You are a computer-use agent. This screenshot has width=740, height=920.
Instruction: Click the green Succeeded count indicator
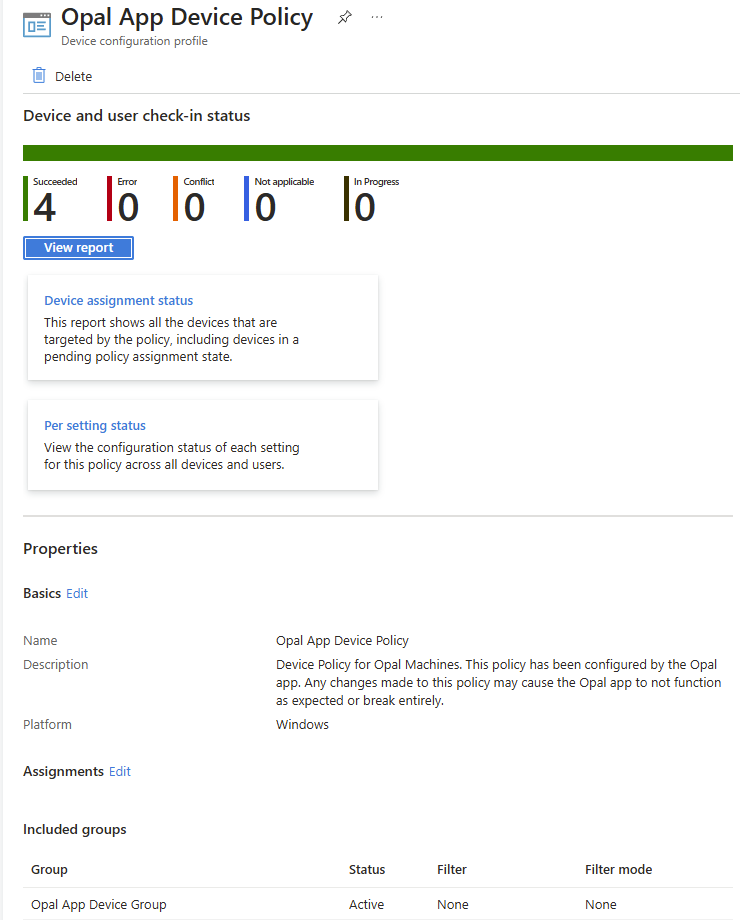45,205
